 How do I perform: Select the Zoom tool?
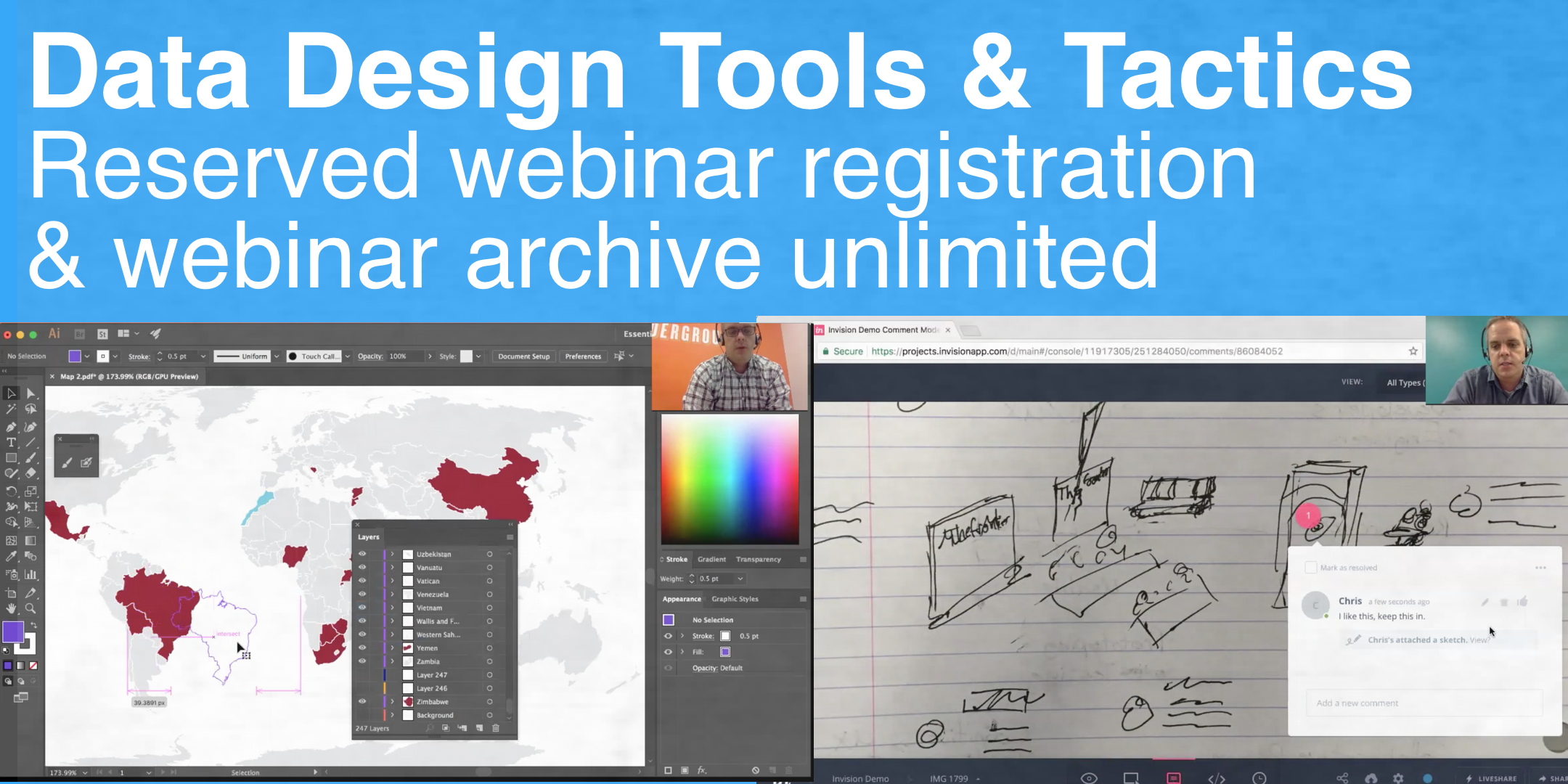pos(30,608)
